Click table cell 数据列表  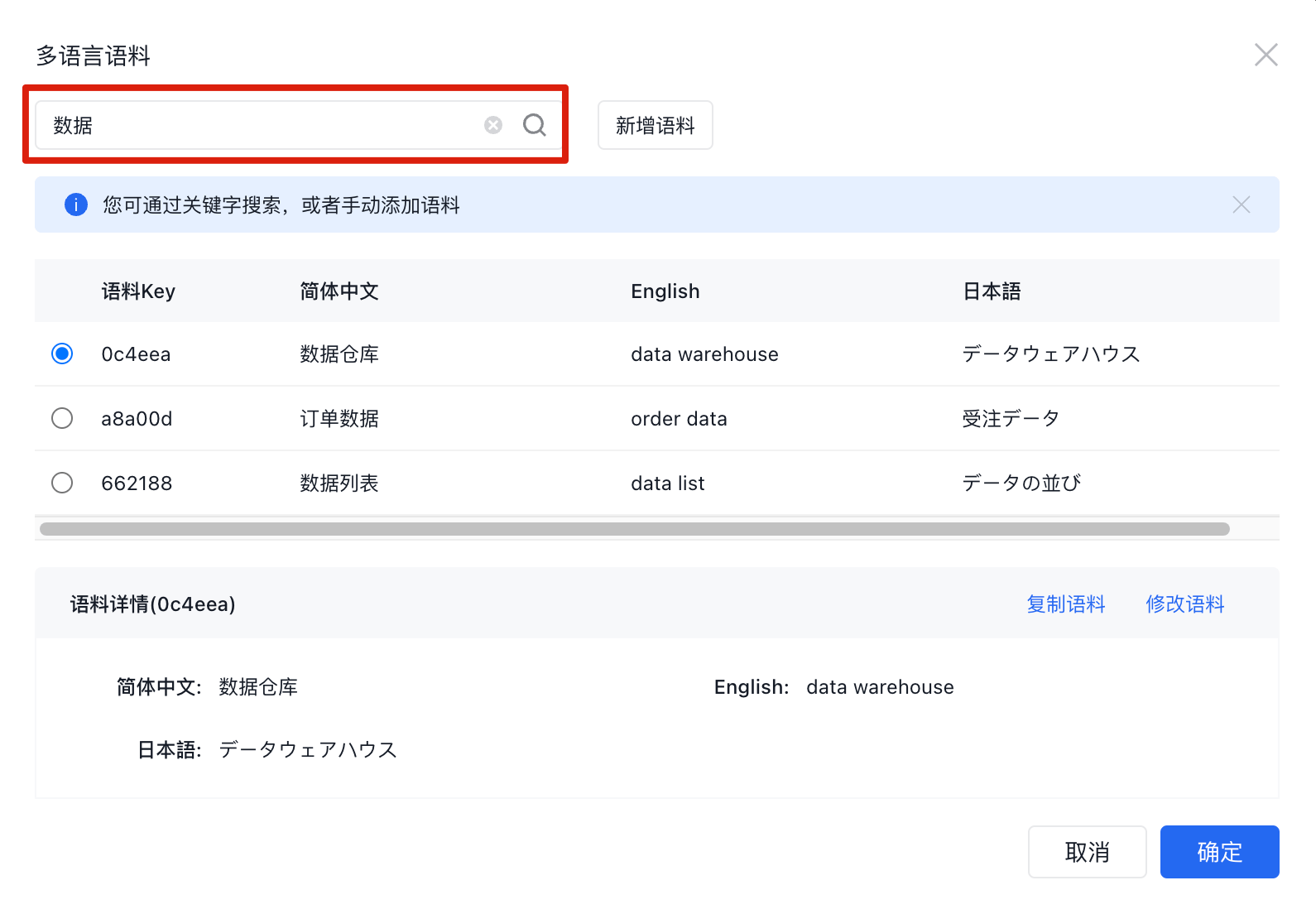[339, 483]
